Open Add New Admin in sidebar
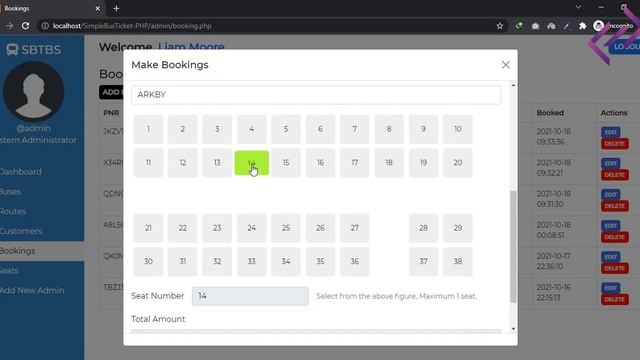 [x=32, y=290]
